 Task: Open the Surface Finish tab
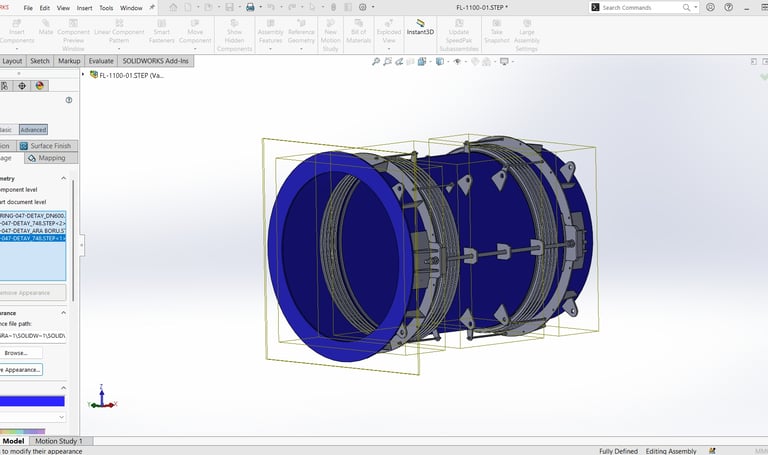point(46,145)
